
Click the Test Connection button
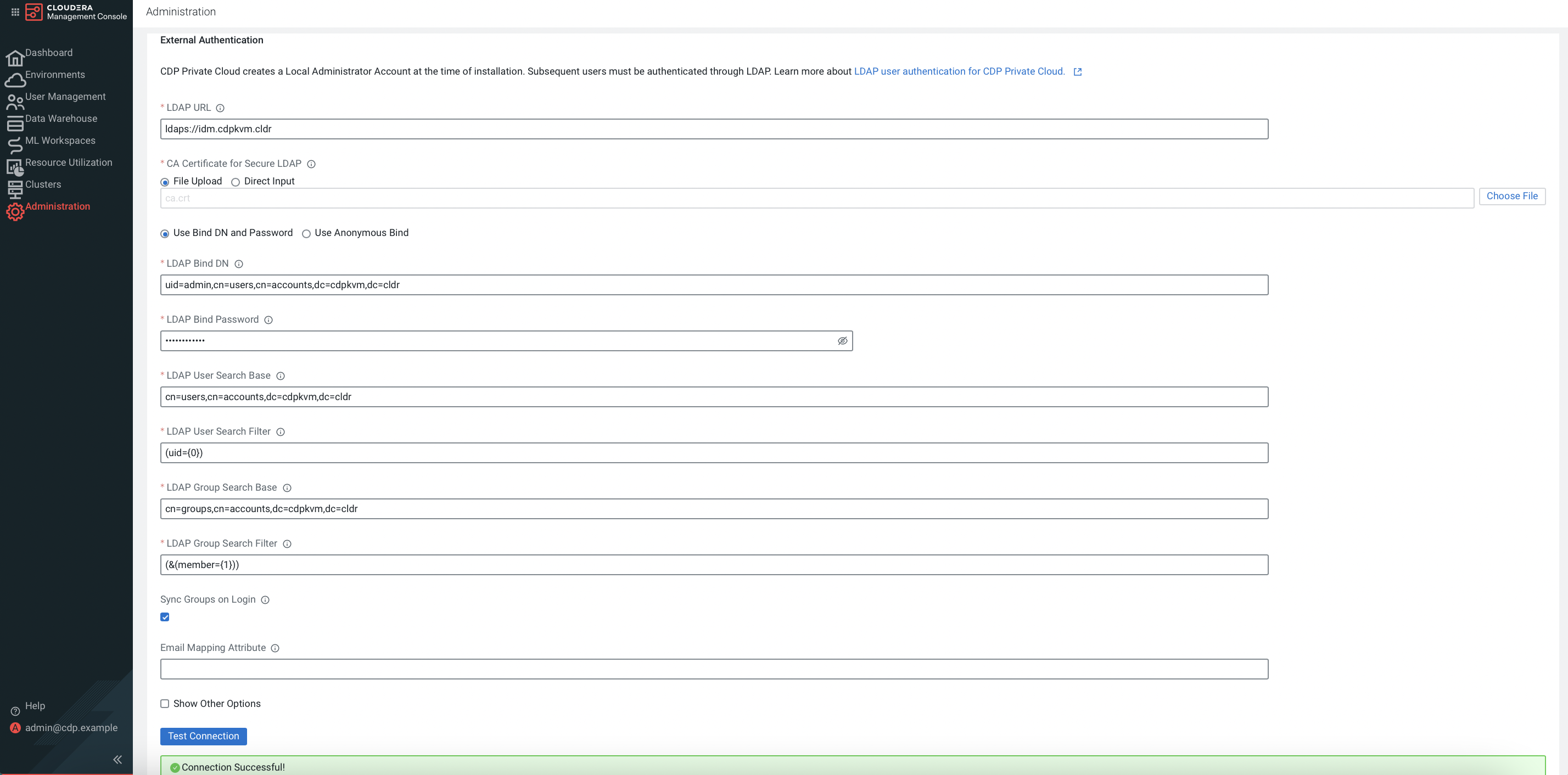(203, 736)
